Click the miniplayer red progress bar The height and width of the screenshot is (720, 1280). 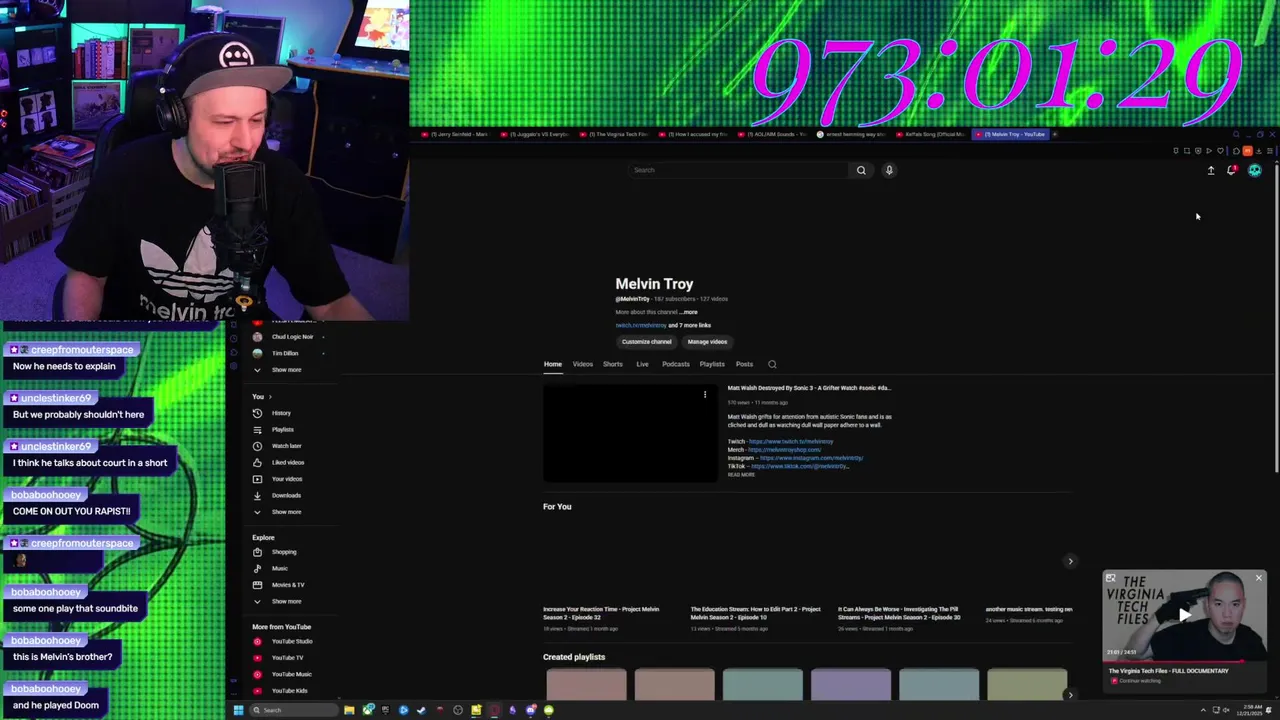1185,660
